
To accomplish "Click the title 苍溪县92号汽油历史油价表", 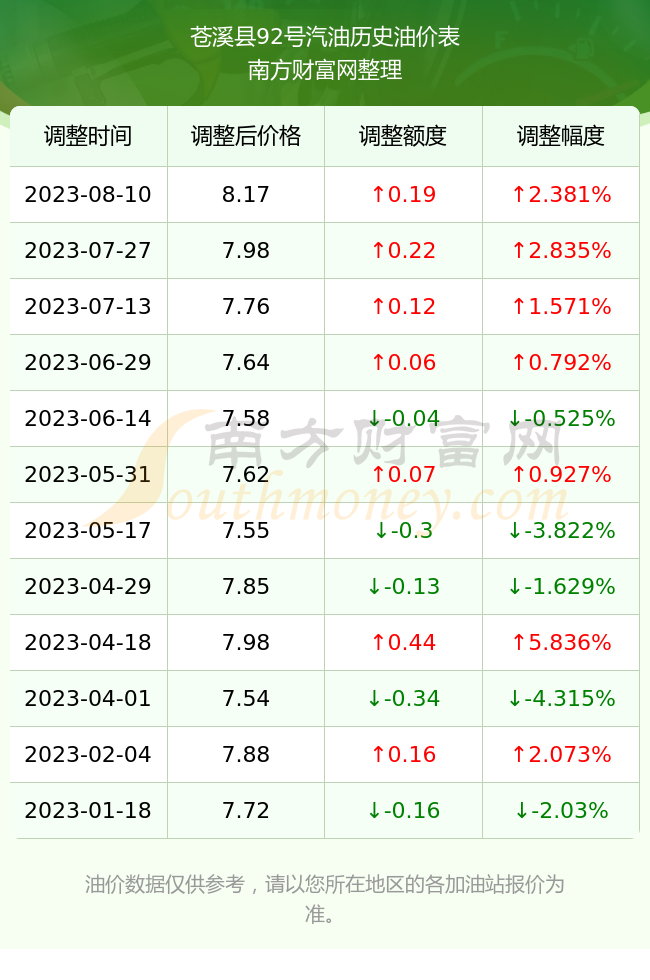I will (325, 37).
